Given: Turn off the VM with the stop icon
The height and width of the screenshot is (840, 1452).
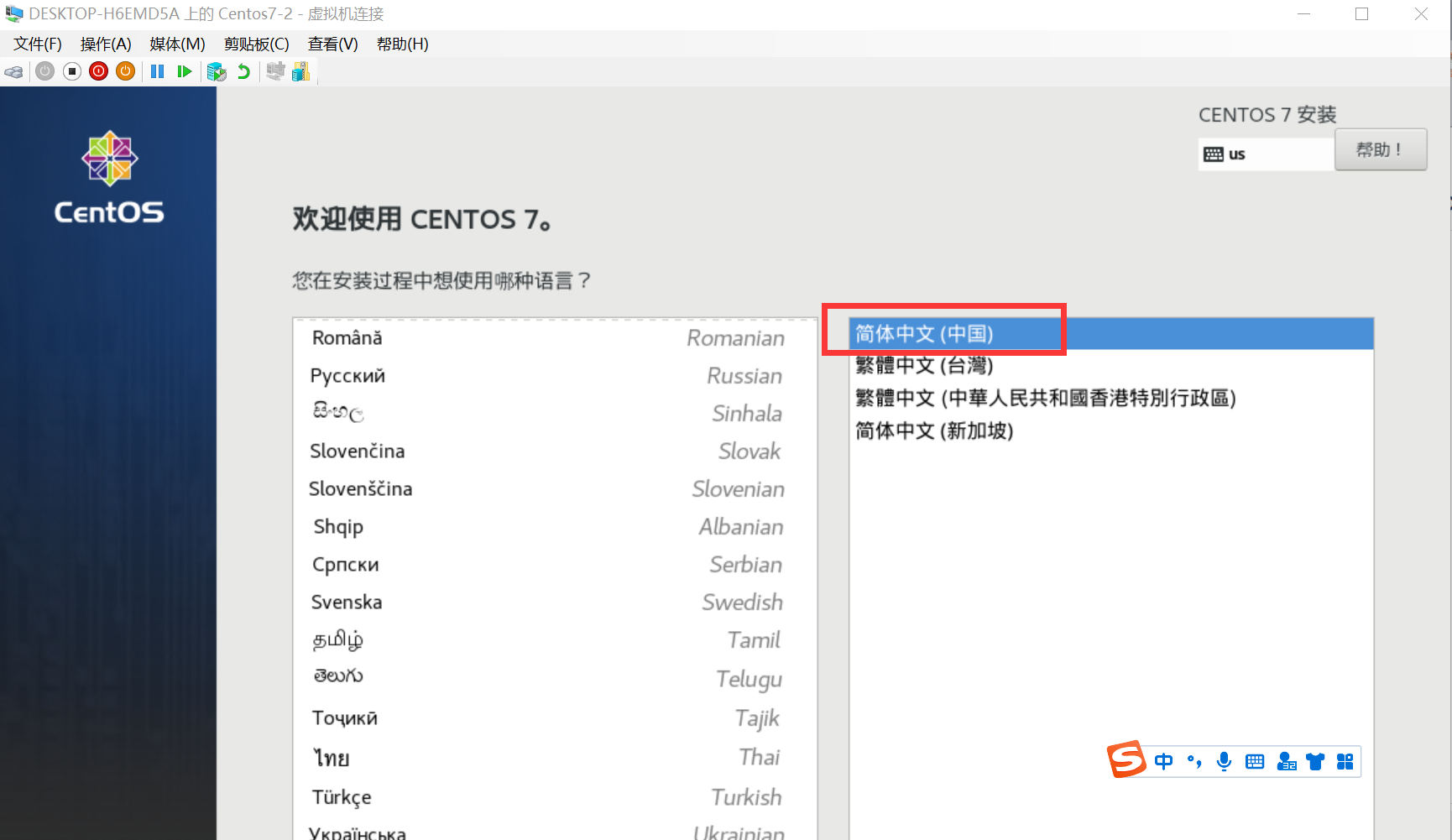Looking at the screenshot, I should click(72, 72).
